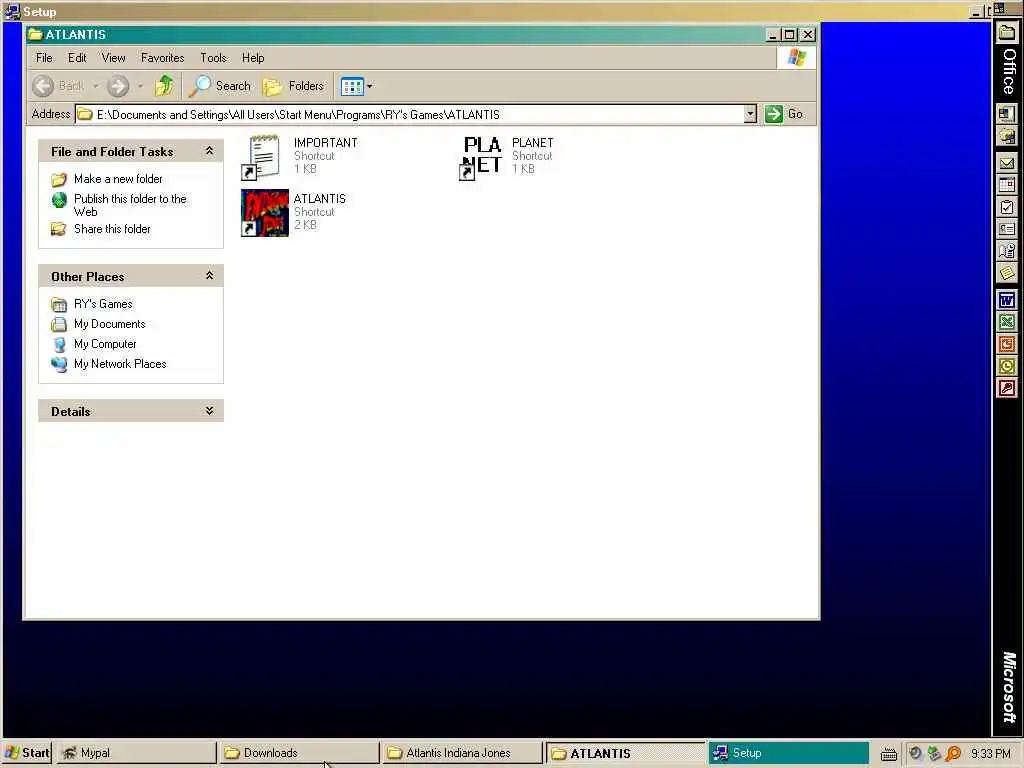
Task: Click Open Office Document icon in Office bar
Action: [x=1006, y=136]
